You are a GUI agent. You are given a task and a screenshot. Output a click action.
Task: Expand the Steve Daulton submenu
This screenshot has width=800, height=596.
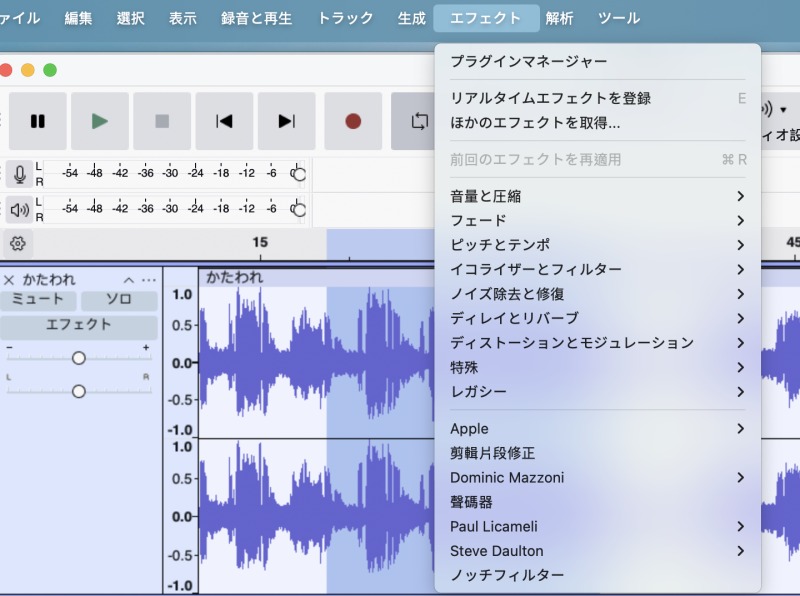click(x=597, y=552)
